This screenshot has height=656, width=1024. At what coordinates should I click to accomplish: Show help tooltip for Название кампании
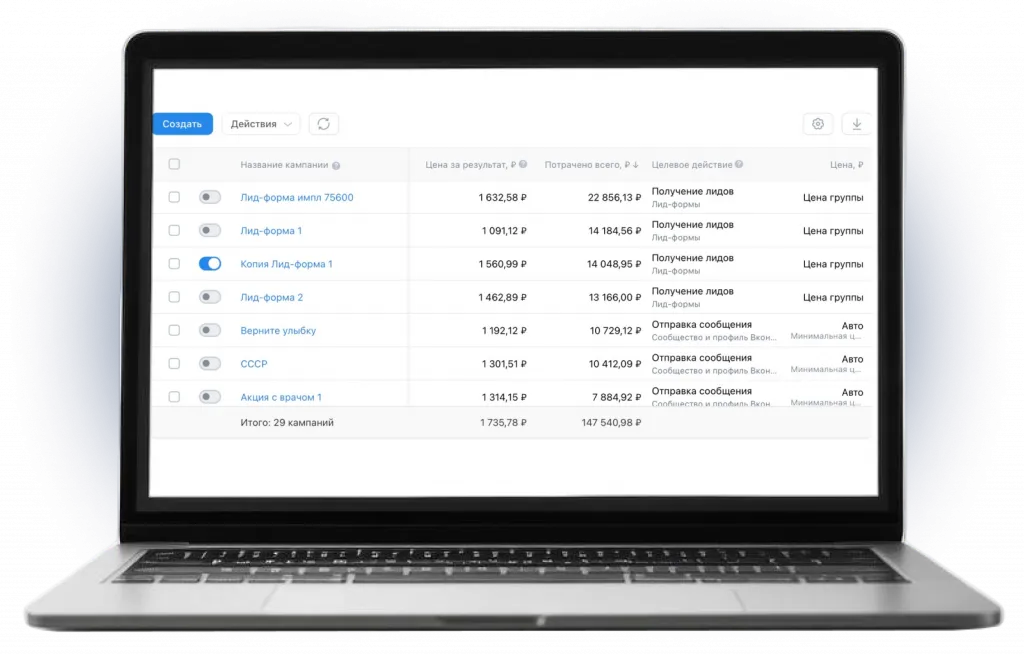[x=336, y=165]
